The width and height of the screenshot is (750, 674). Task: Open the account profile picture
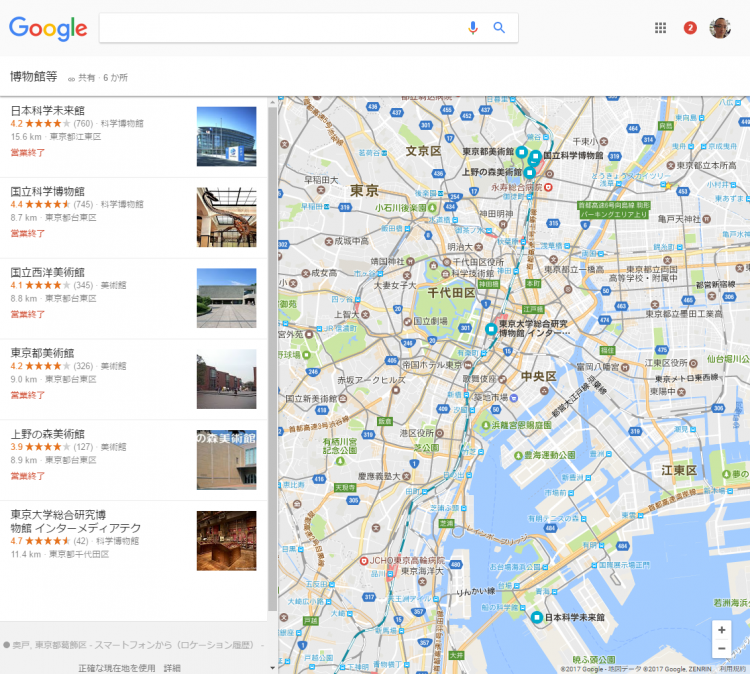pos(720,28)
